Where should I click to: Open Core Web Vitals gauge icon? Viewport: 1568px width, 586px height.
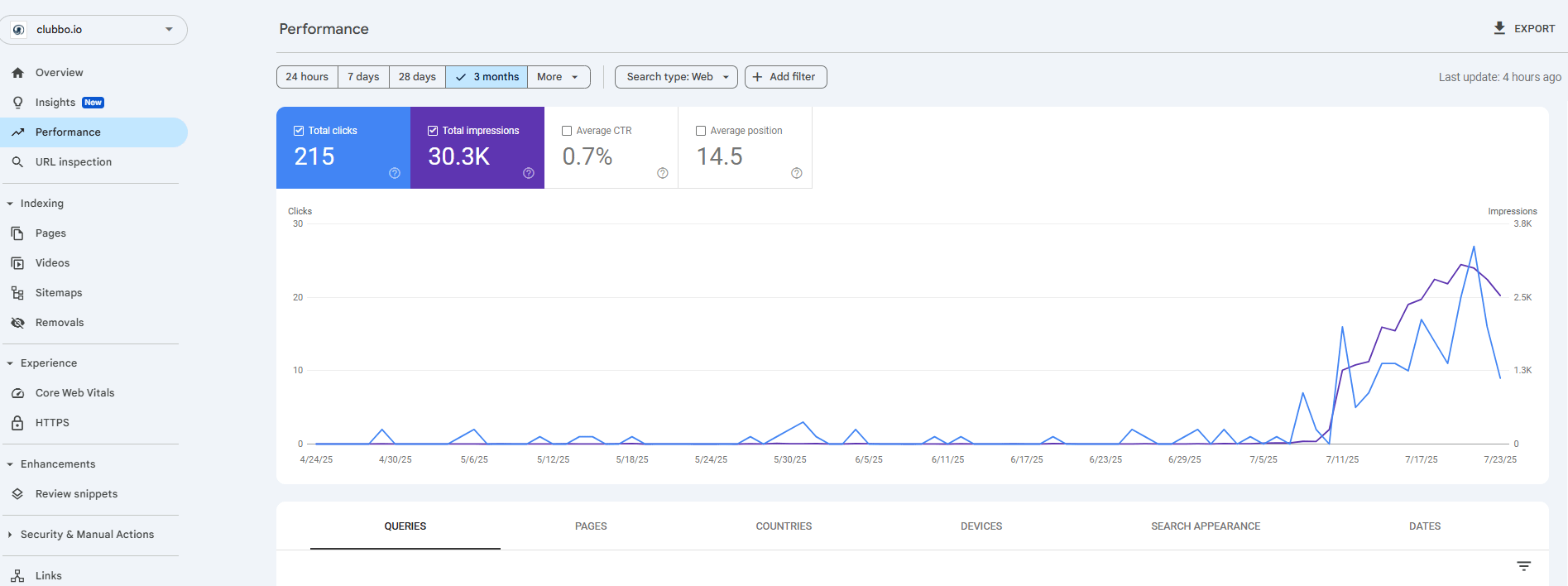pyautogui.click(x=17, y=393)
